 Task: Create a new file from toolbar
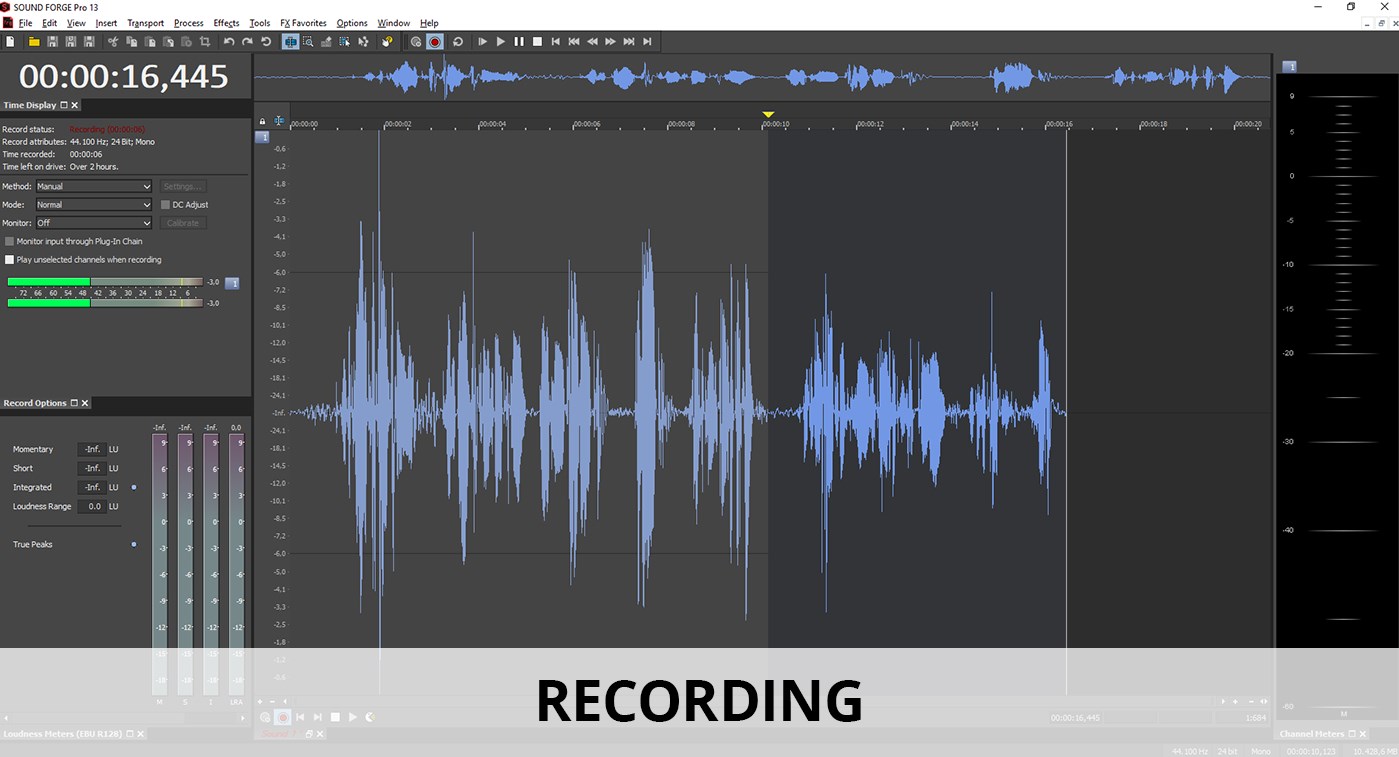10,41
